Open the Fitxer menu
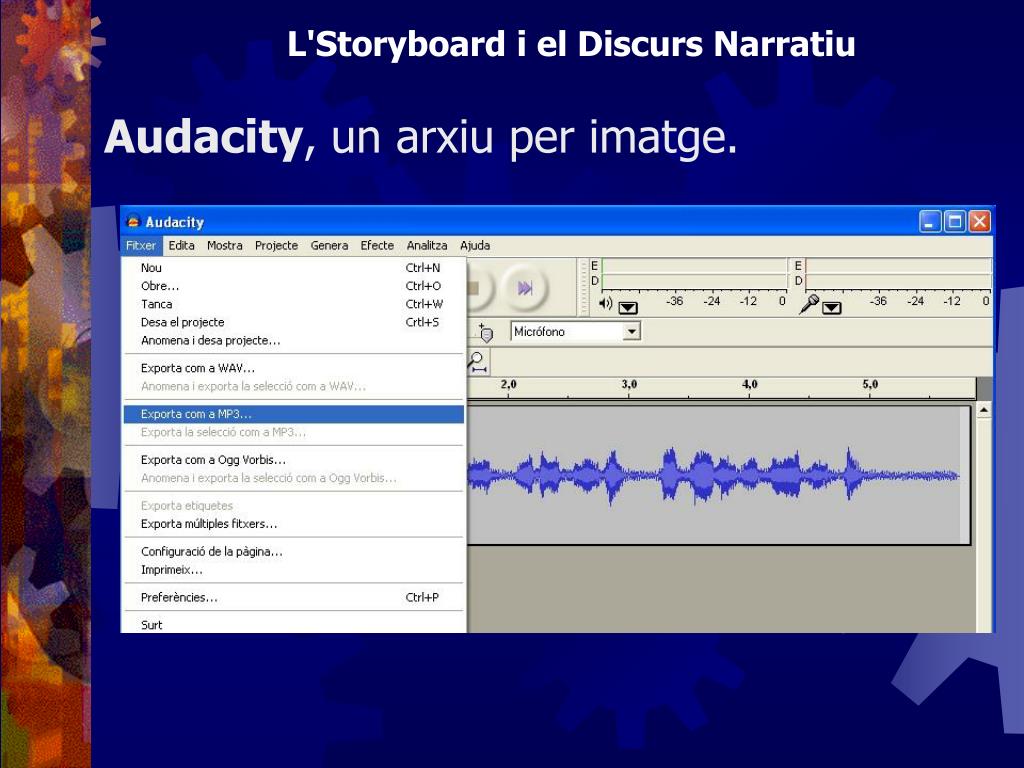The height and width of the screenshot is (768, 1024). (x=141, y=246)
